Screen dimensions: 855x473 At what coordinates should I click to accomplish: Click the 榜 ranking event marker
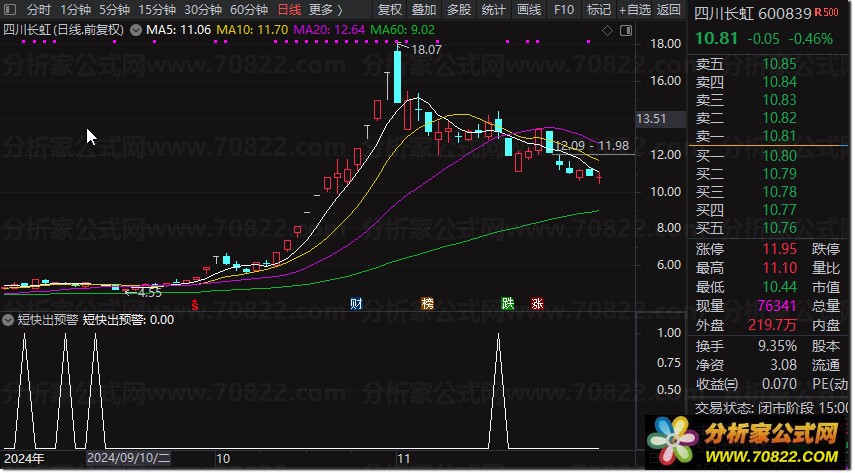pyautogui.click(x=428, y=304)
